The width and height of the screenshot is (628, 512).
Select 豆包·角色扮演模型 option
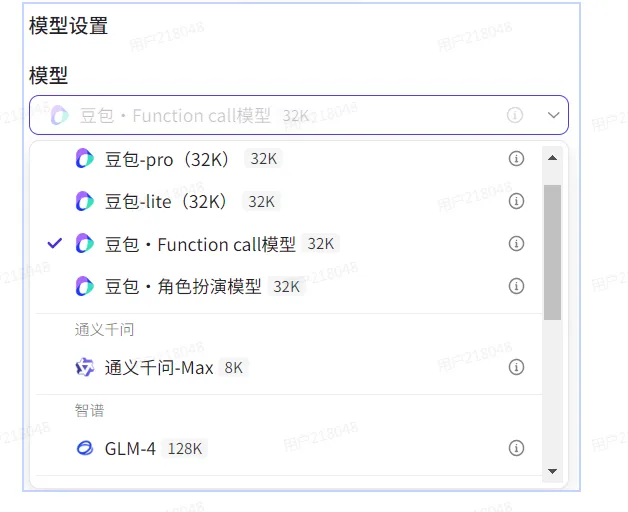coord(288,286)
